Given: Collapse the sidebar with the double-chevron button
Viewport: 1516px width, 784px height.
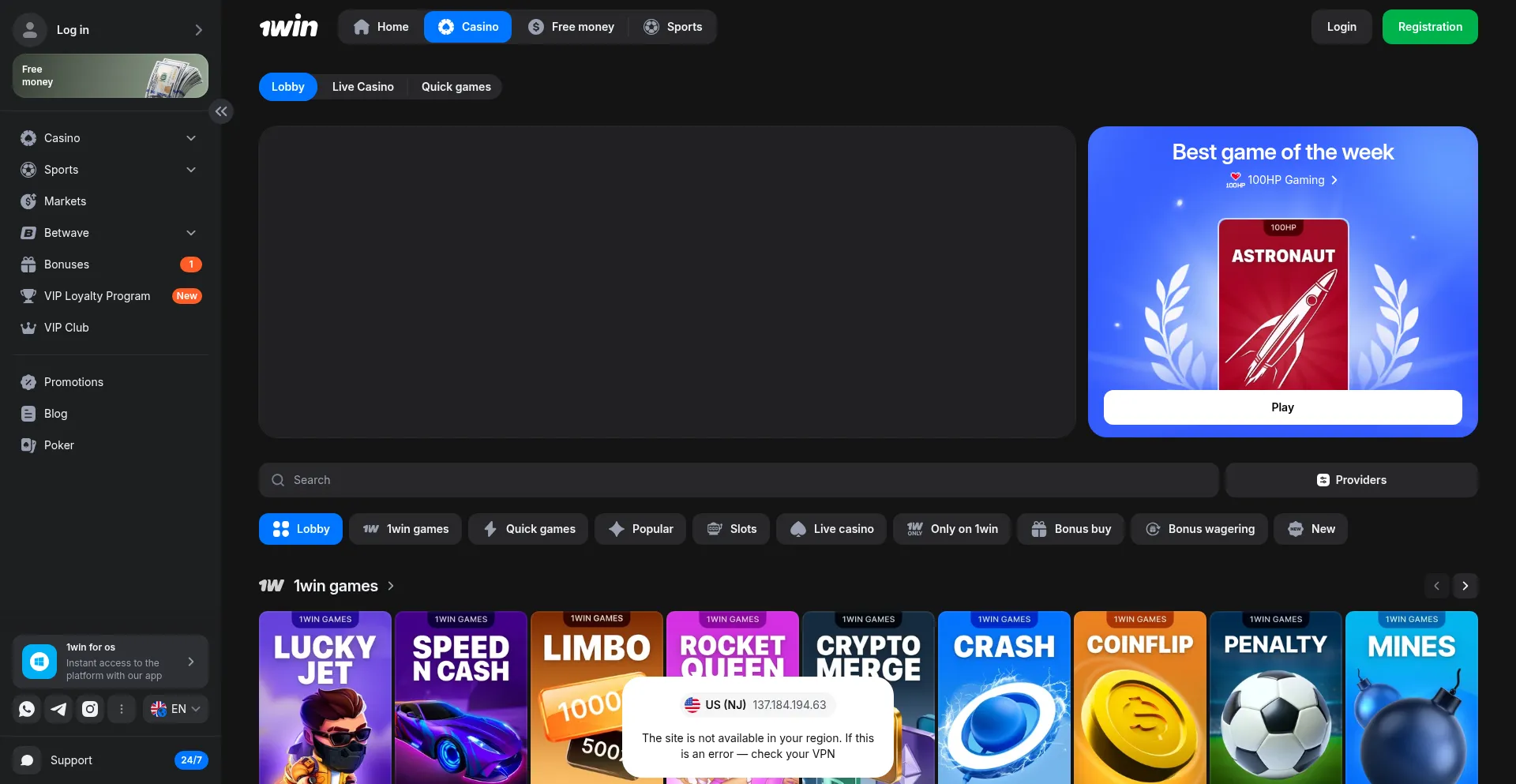Looking at the screenshot, I should click(x=221, y=111).
